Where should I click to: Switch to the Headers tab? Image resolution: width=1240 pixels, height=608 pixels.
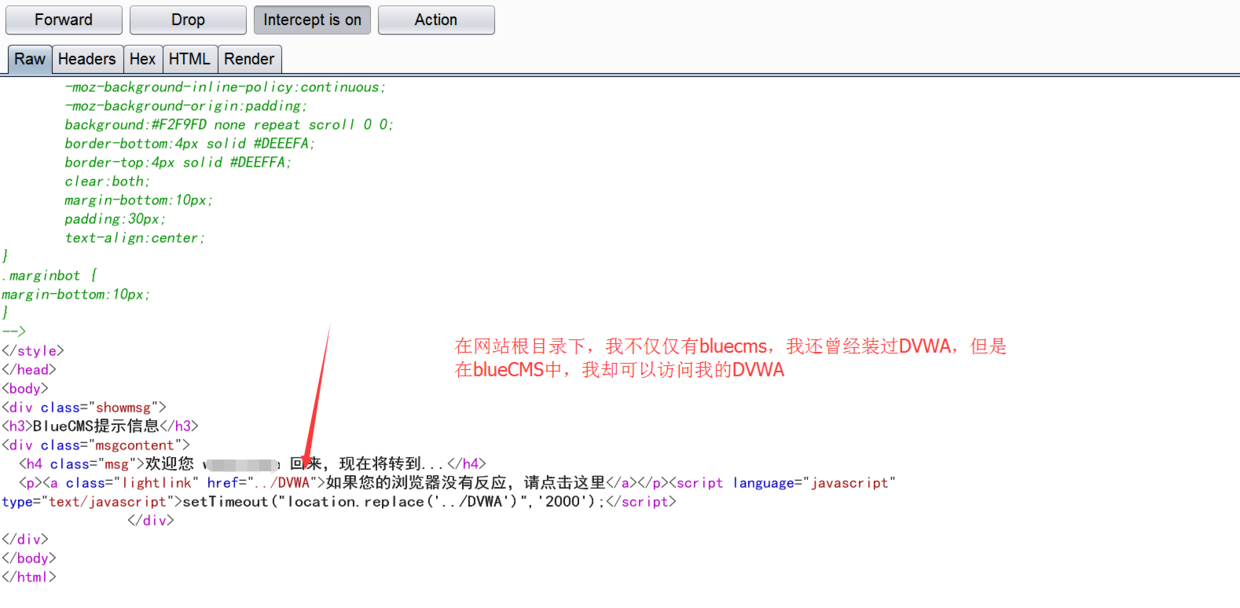tap(87, 59)
